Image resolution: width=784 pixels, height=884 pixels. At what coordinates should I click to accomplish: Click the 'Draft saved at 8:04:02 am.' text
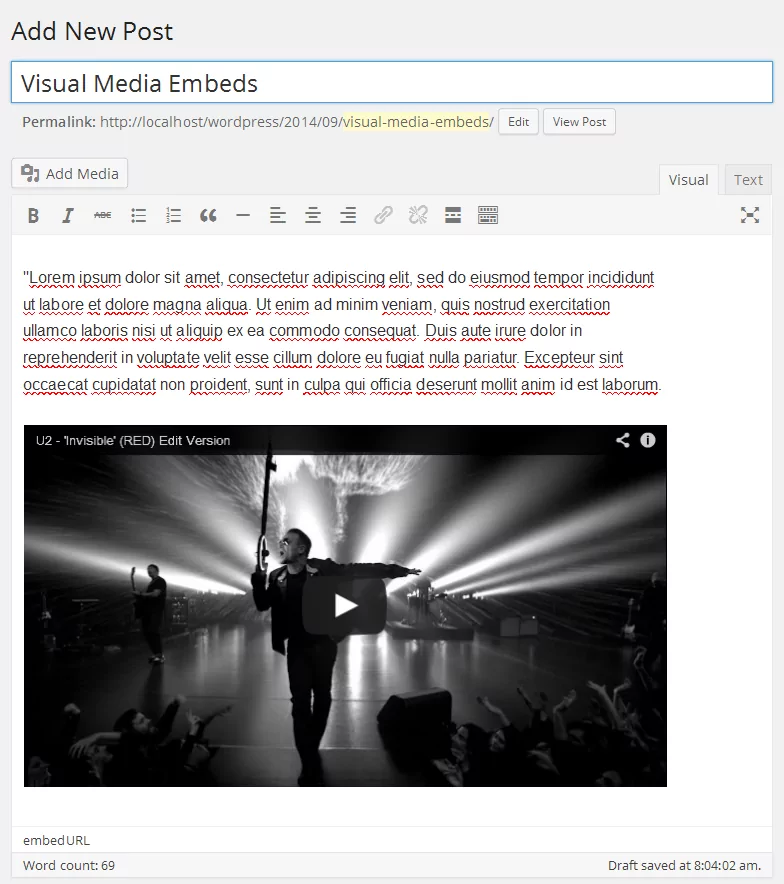[x=684, y=865]
